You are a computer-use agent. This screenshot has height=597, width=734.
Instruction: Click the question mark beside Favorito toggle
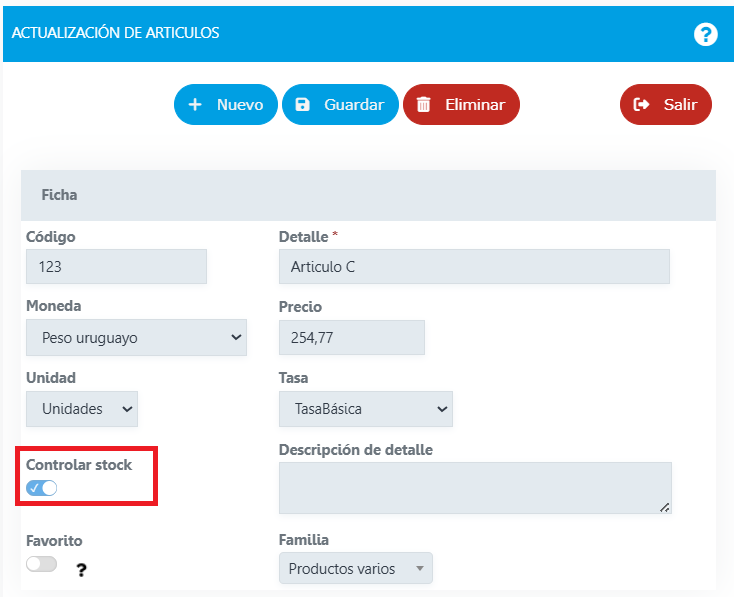[81, 569]
